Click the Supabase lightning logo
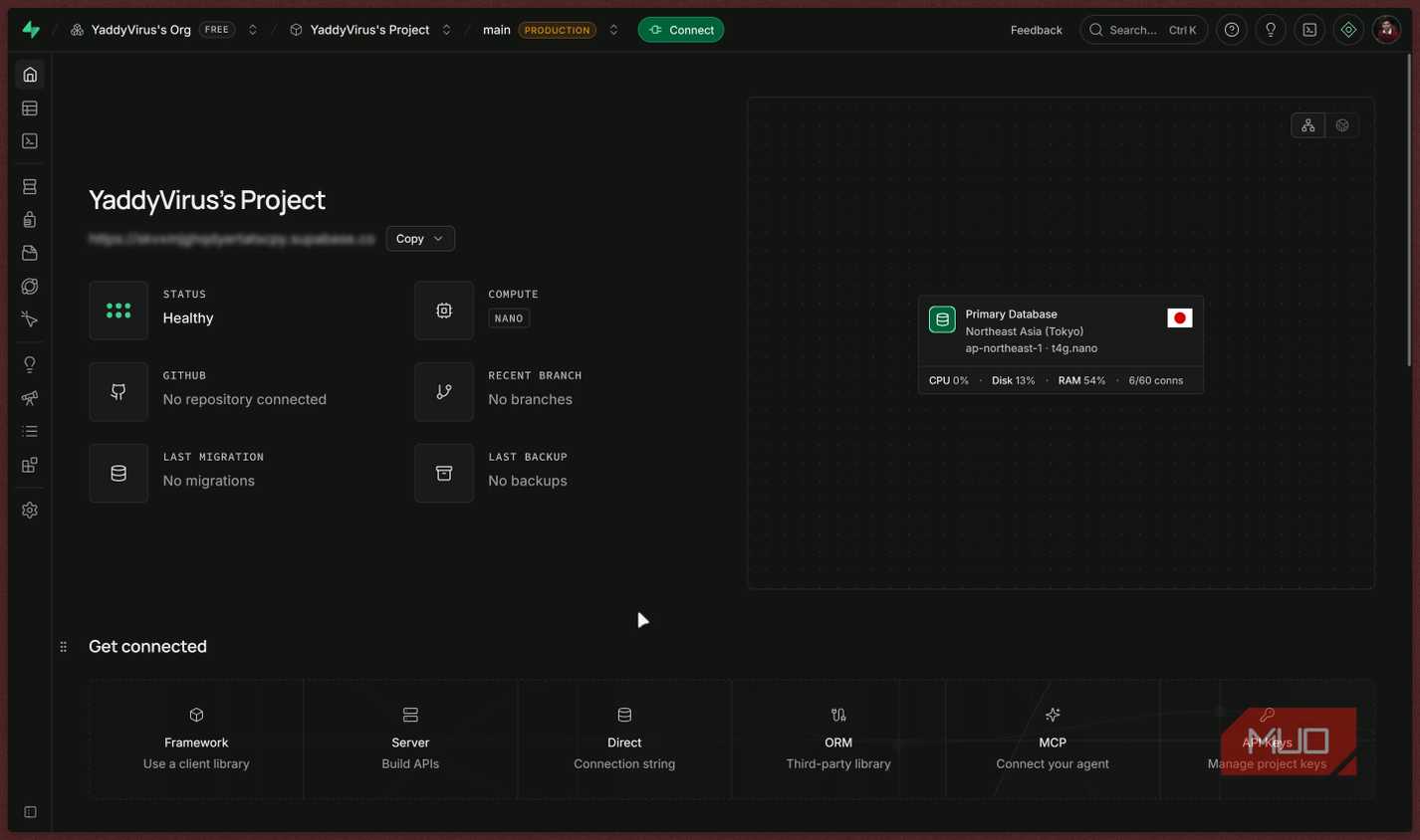Viewport: 1420px width, 840px height. [31, 30]
